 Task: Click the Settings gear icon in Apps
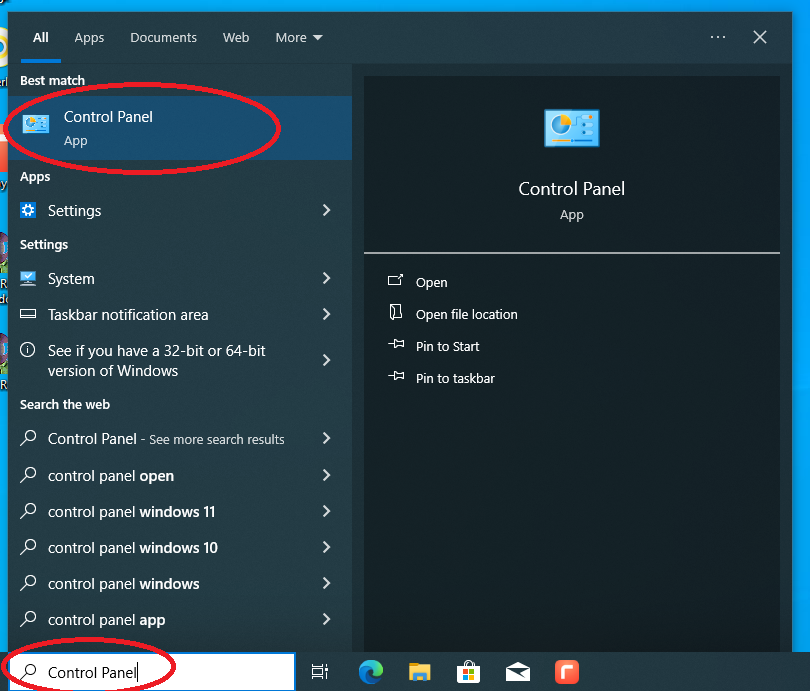click(28, 210)
